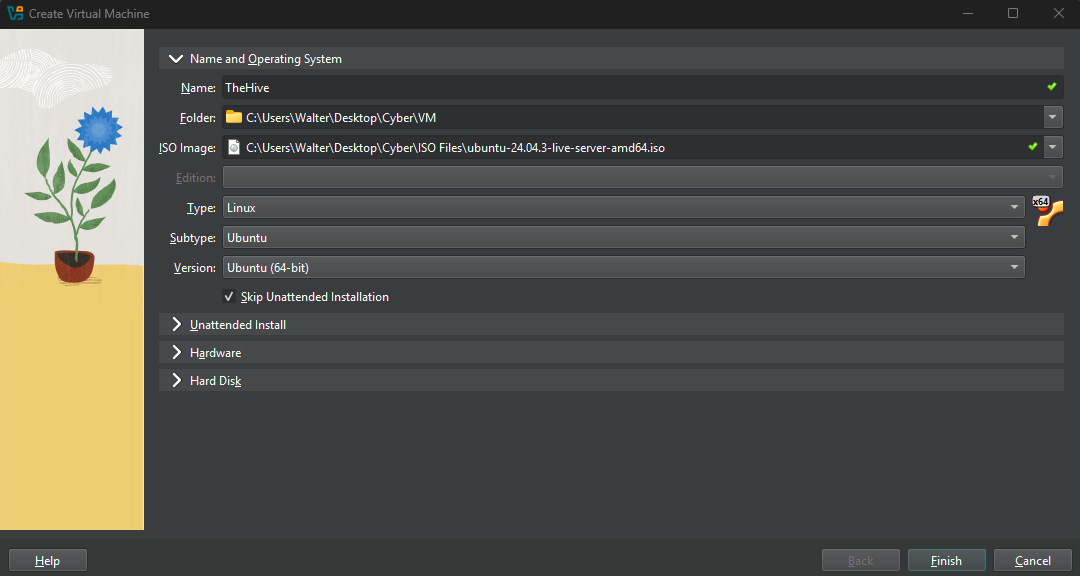
Task: Click the green checkmark beside ISO Image path
Action: [1033, 147]
